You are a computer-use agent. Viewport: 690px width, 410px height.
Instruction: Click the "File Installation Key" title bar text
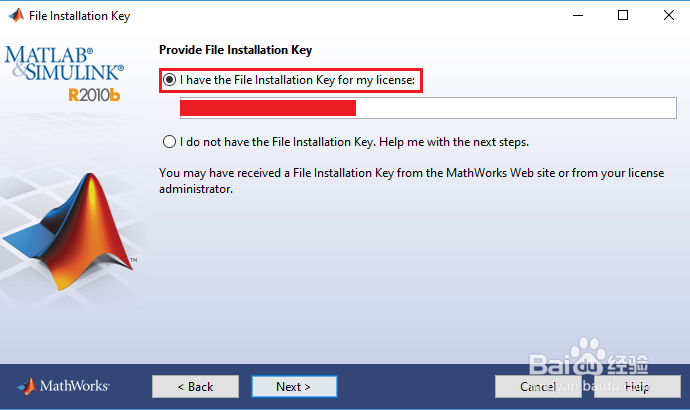pyautogui.click(x=79, y=16)
